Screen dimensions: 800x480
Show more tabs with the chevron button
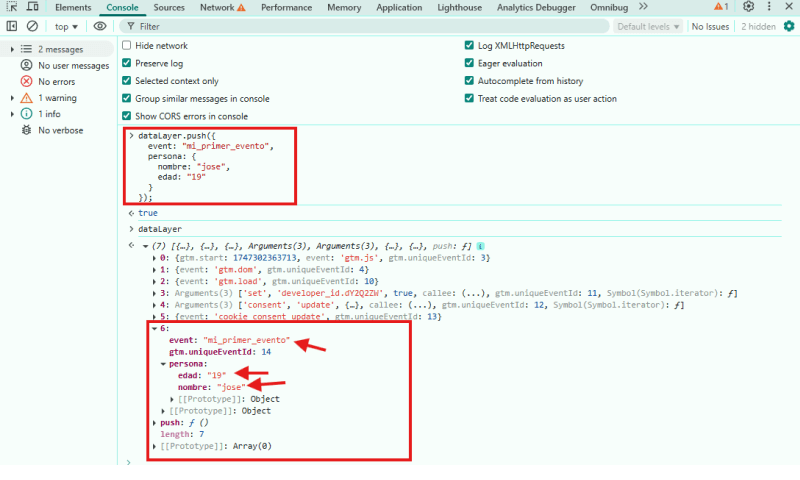(x=643, y=7)
